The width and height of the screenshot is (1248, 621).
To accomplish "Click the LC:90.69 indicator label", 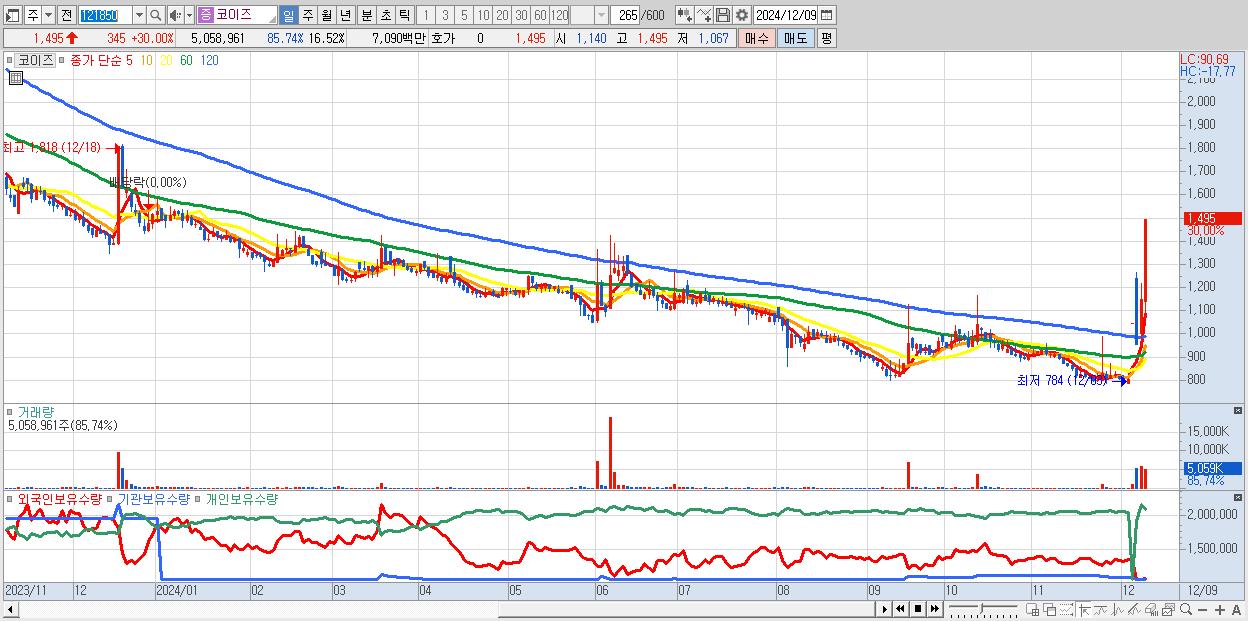I will pos(1206,60).
